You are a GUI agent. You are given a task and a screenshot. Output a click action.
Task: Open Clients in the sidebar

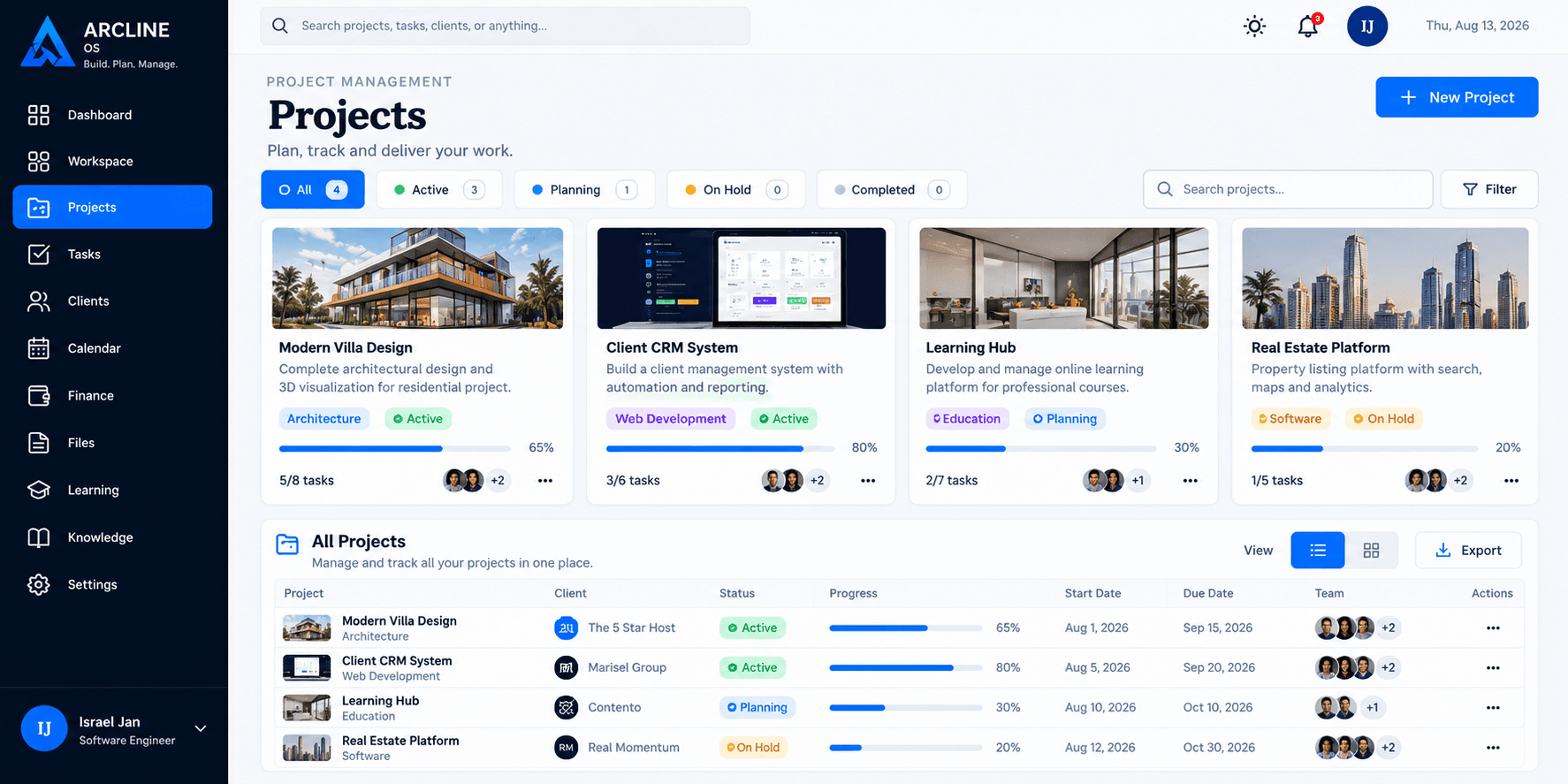[112, 301]
